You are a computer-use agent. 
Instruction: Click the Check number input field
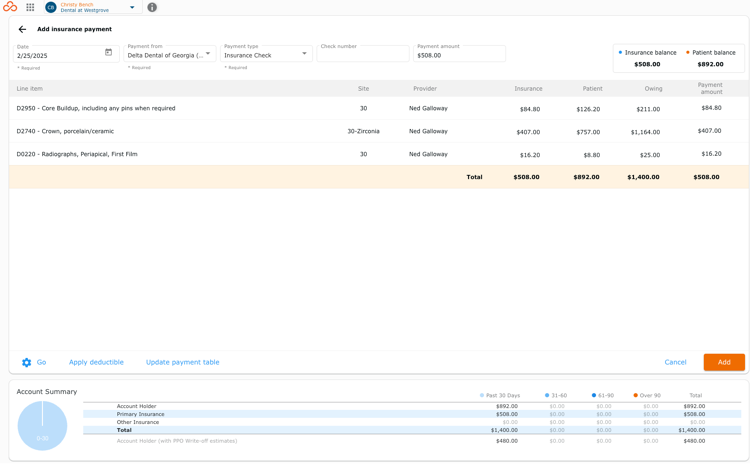363,54
